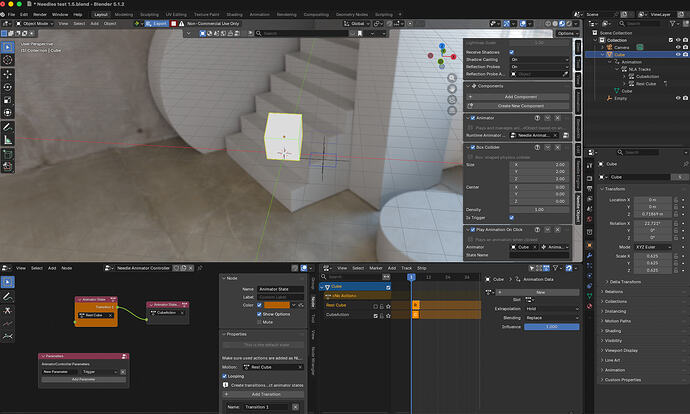690x414 pixels.
Task: Toggle the Receive Shadows checkbox
Action: (x=511, y=52)
